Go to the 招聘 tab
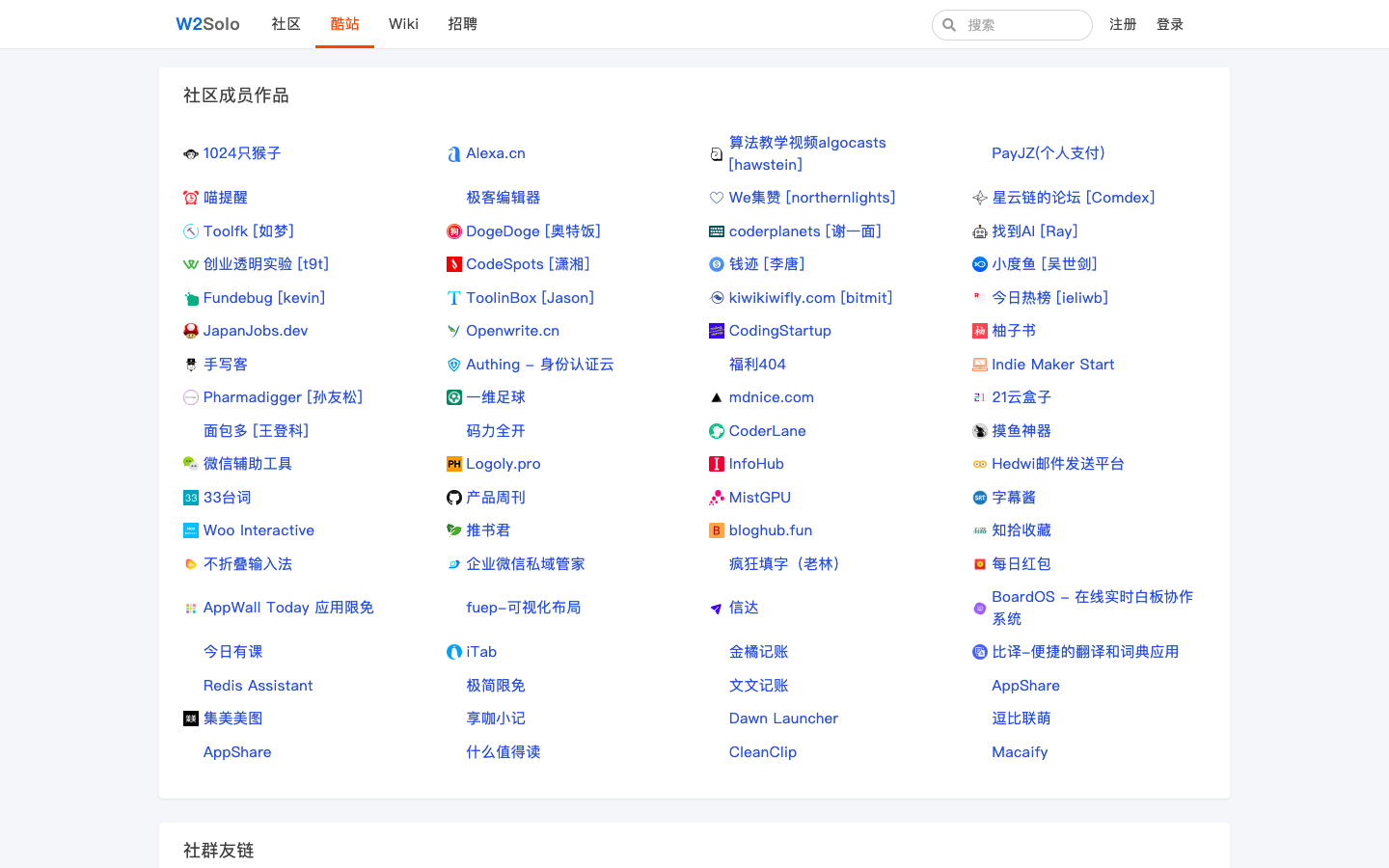The width and height of the screenshot is (1389, 868). click(x=462, y=24)
